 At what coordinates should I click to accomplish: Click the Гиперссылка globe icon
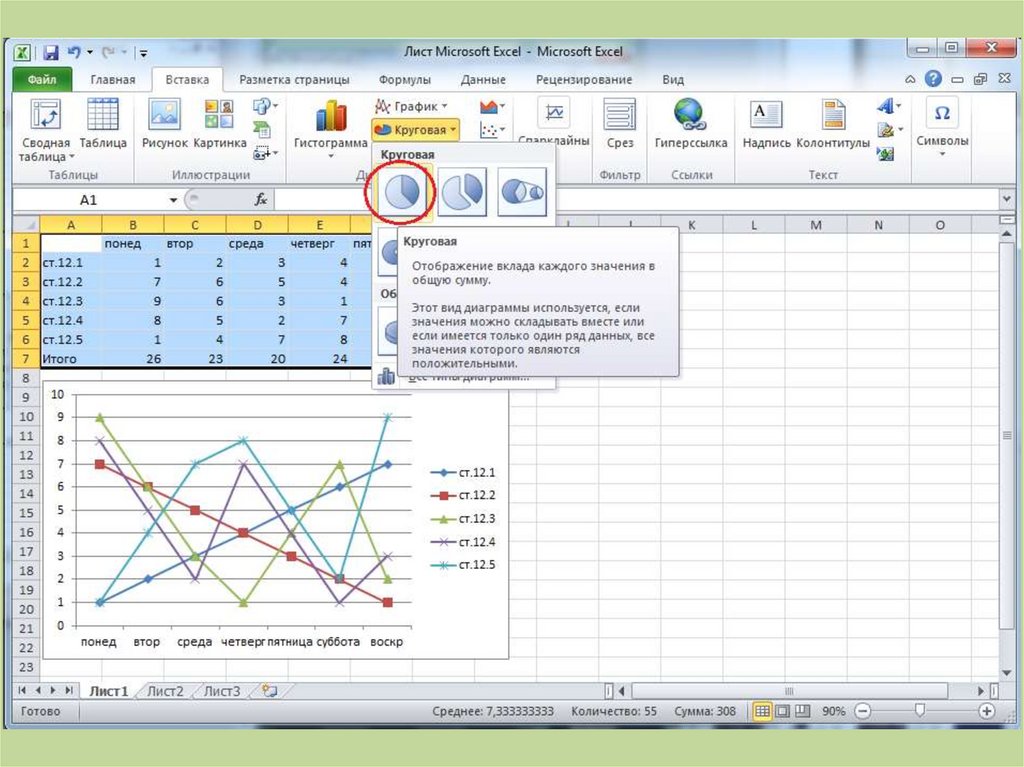690,114
